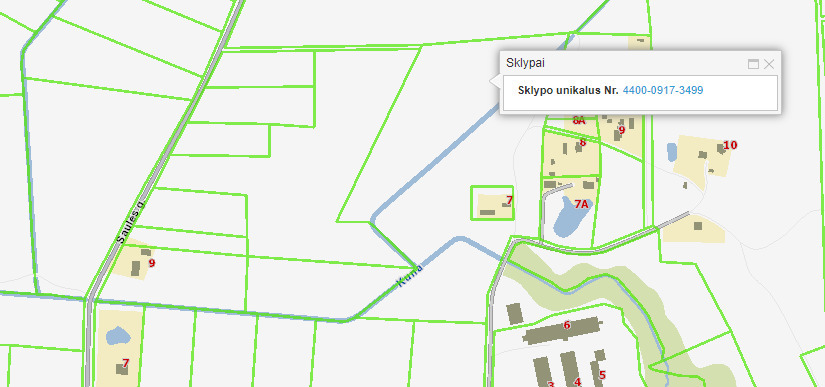825x387 pixels.
Task: Select the 8A address marker
Action: [579, 120]
